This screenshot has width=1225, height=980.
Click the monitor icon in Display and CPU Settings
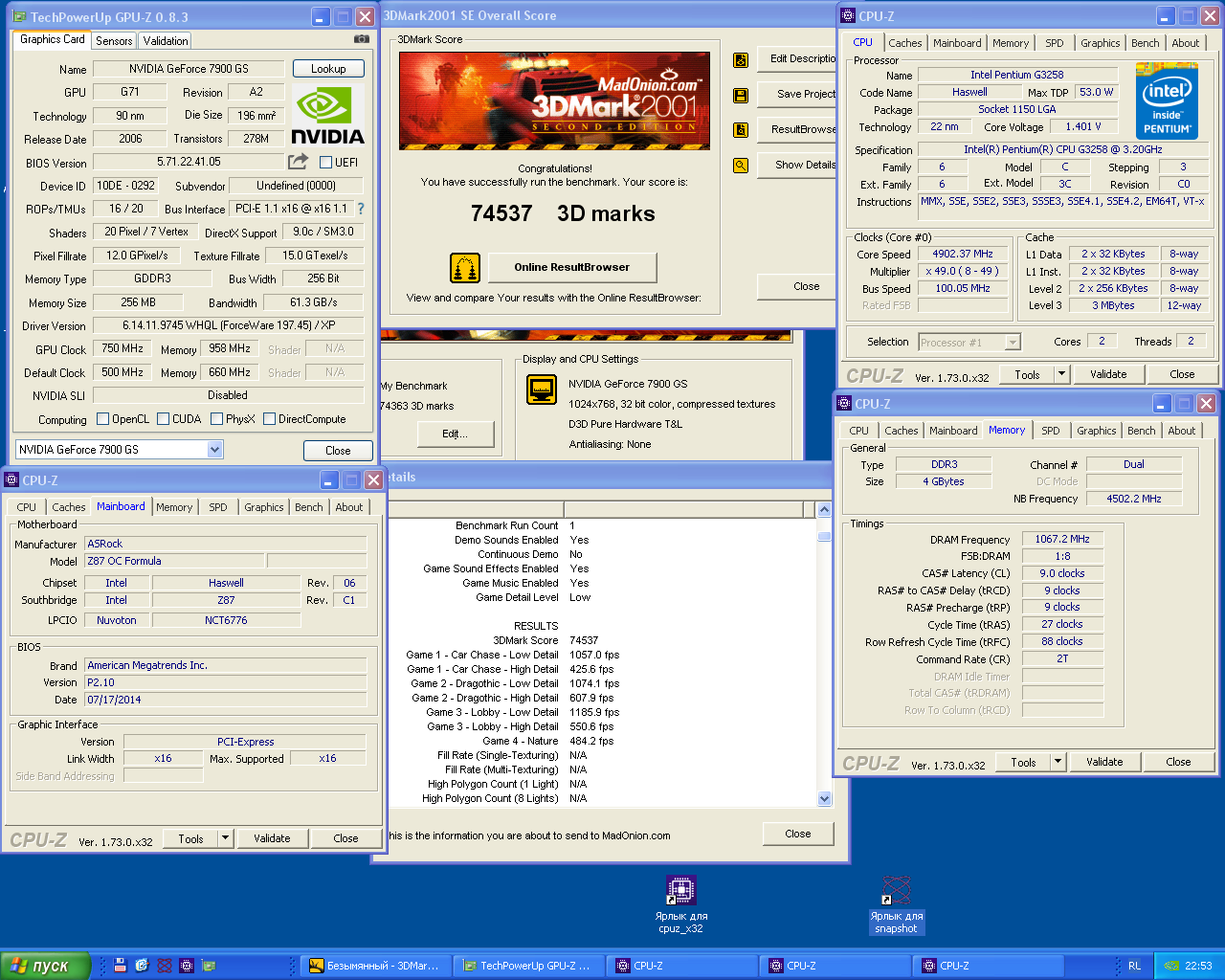[542, 390]
